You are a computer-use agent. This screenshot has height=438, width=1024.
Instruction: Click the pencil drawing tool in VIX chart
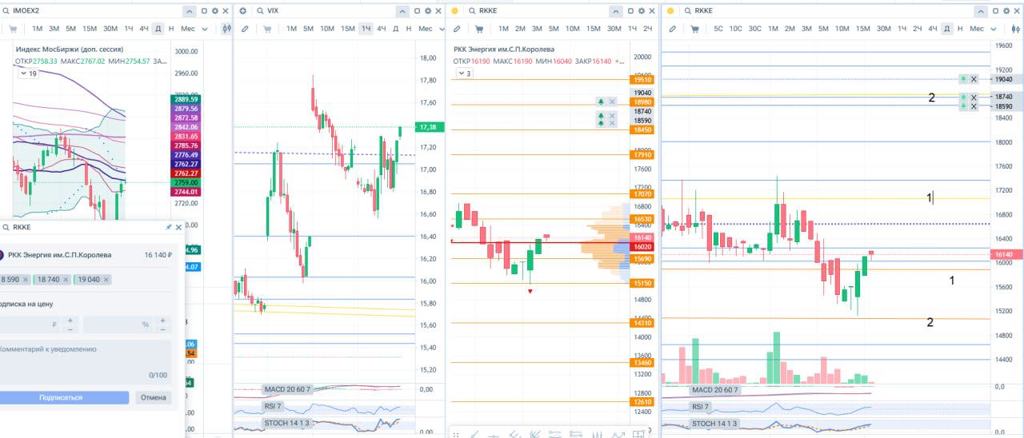[x=245, y=29]
